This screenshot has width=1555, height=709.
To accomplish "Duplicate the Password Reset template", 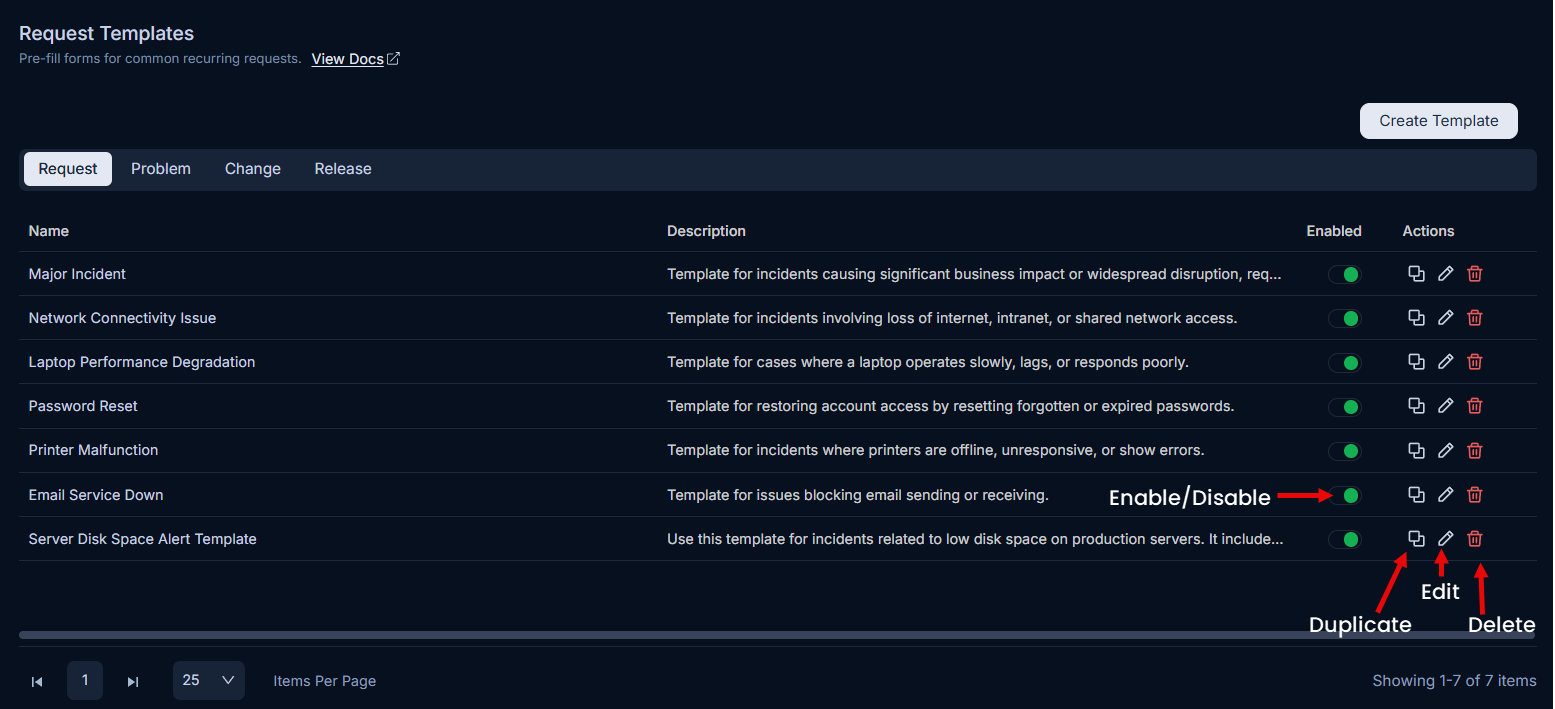I will [x=1416, y=406].
